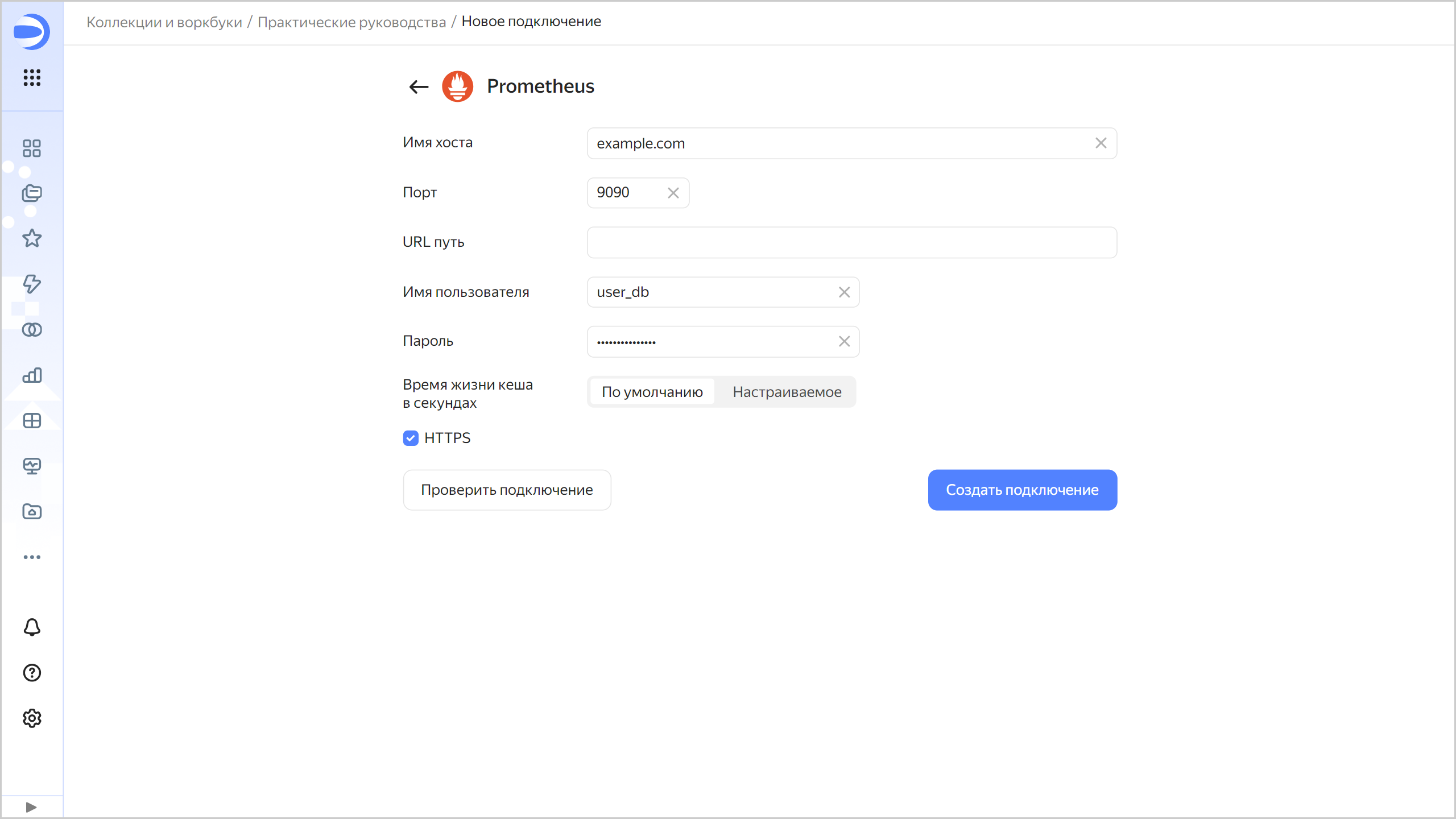
Task: Open the all services grid icon
Action: [x=32, y=77]
